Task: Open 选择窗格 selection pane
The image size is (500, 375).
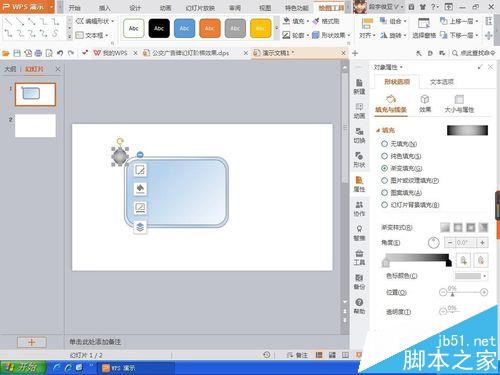Action: coord(424,28)
